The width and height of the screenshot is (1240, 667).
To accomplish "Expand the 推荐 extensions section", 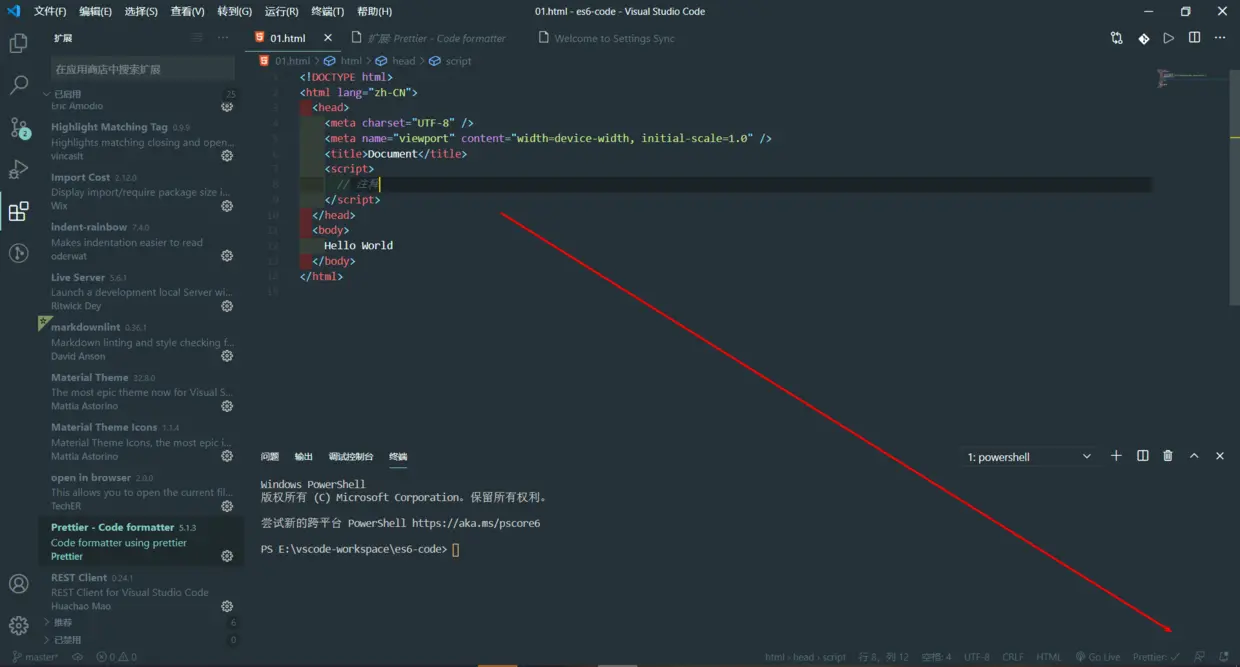I will (x=140, y=622).
